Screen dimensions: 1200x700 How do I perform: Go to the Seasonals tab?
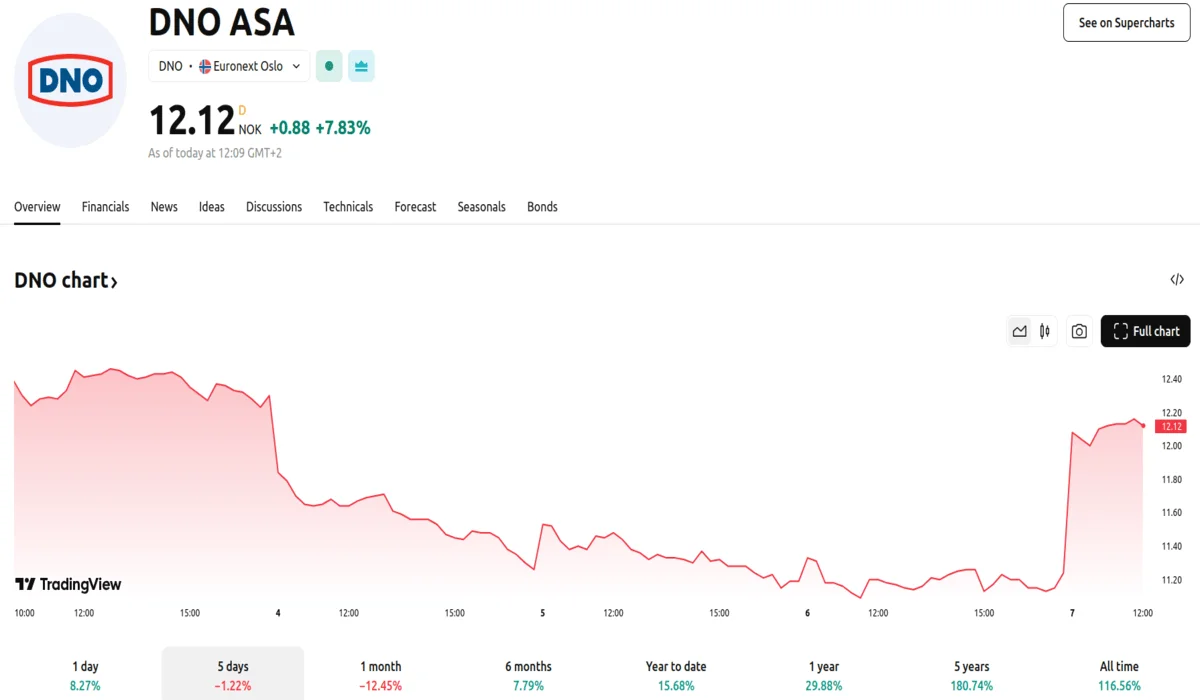481,207
